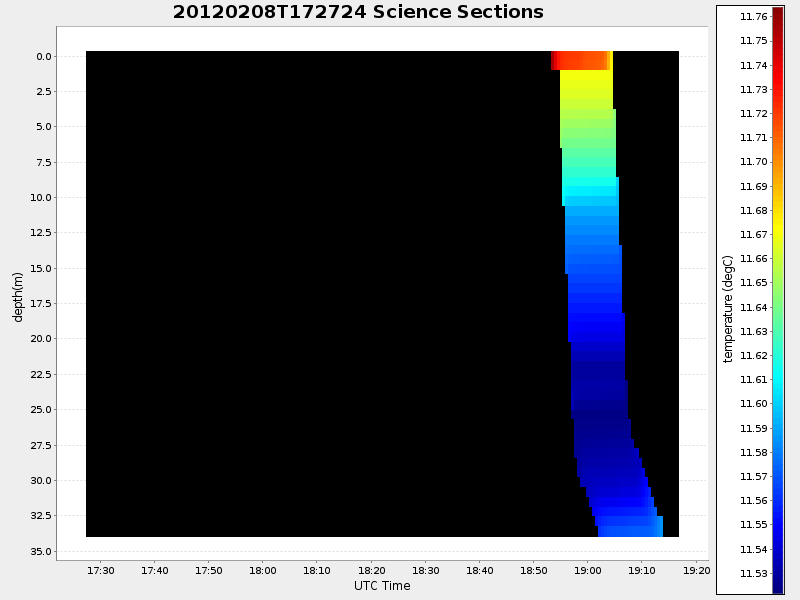Click the 7.5 depth tick label

pyautogui.click(x=44, y=162)
